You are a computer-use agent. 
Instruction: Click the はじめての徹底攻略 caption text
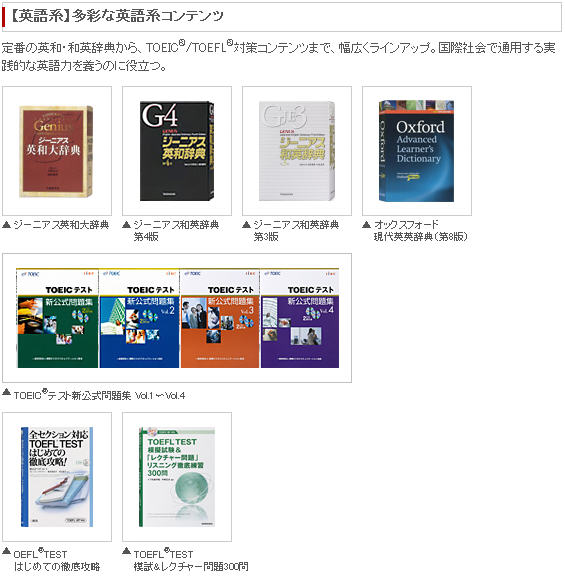(x=57, y=566)
